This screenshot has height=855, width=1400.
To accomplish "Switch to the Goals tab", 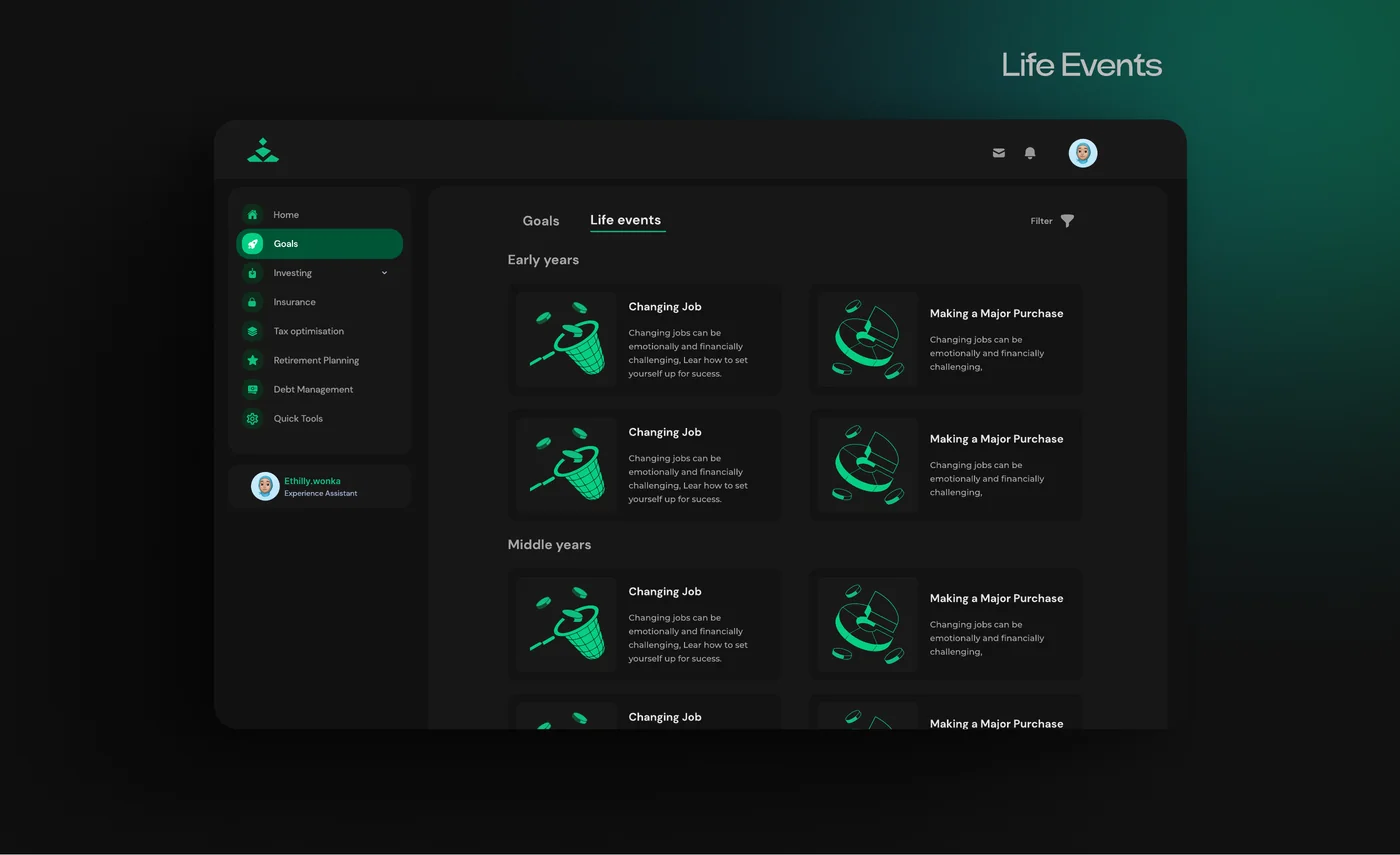I will (541, 221).
